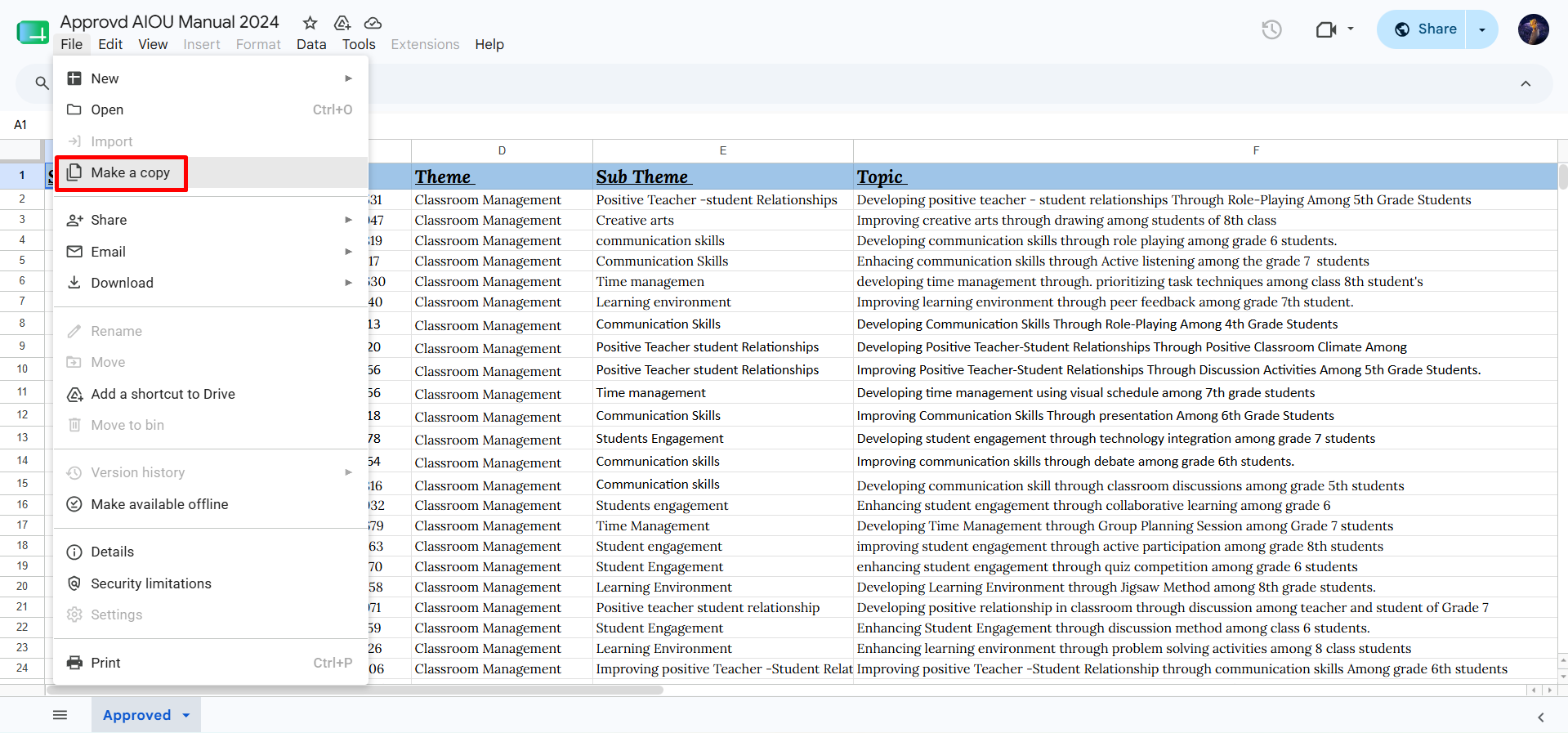The height and width of the screenshot is (733, 1568).
Task: Click the Topic header cell
Action: [1205, 177]
